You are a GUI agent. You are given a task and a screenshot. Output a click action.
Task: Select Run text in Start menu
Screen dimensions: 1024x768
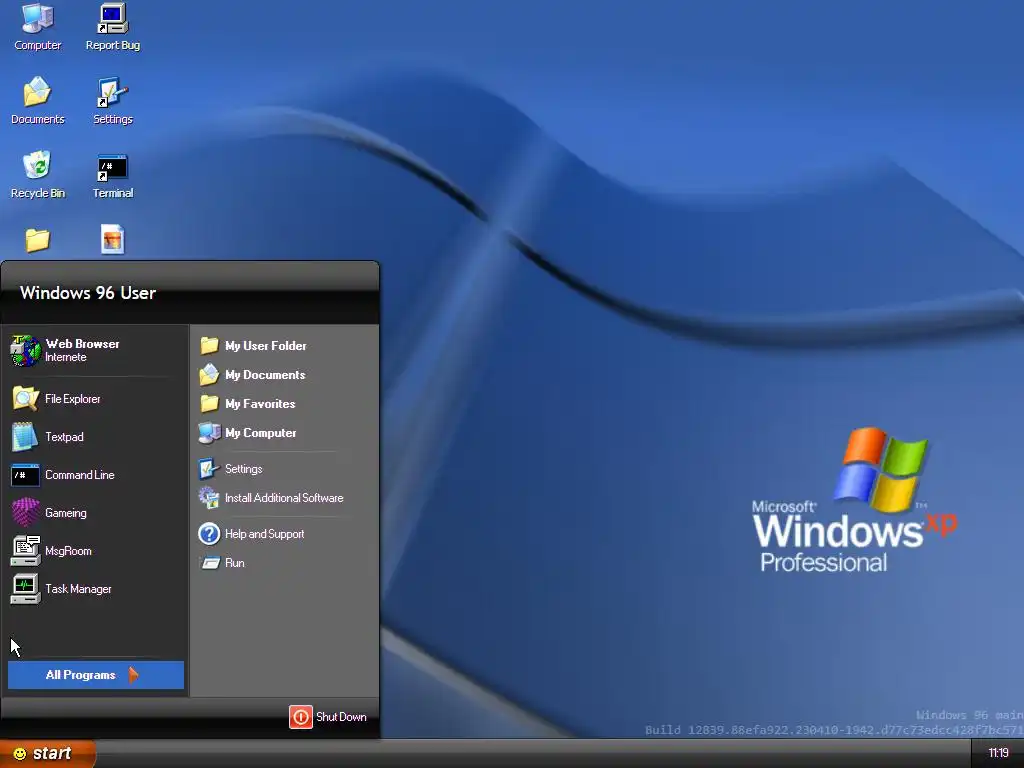234,563
